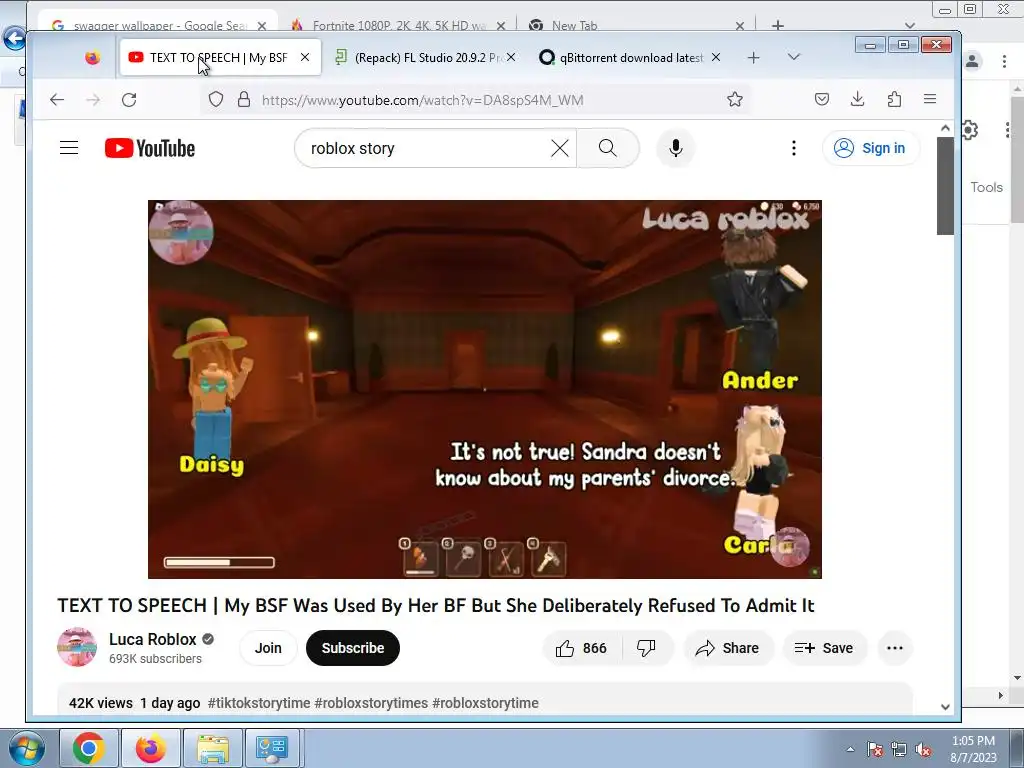
Task: Dislike the video with thumbs down
Action: (647, 648)
